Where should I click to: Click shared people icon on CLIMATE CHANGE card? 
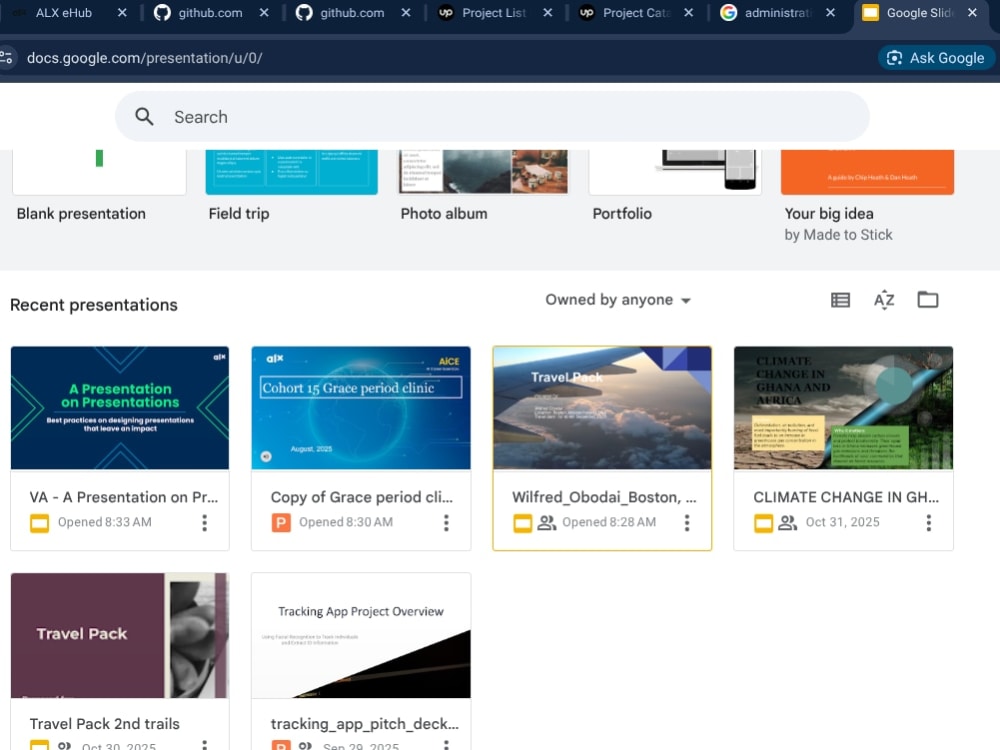(788, 523)
